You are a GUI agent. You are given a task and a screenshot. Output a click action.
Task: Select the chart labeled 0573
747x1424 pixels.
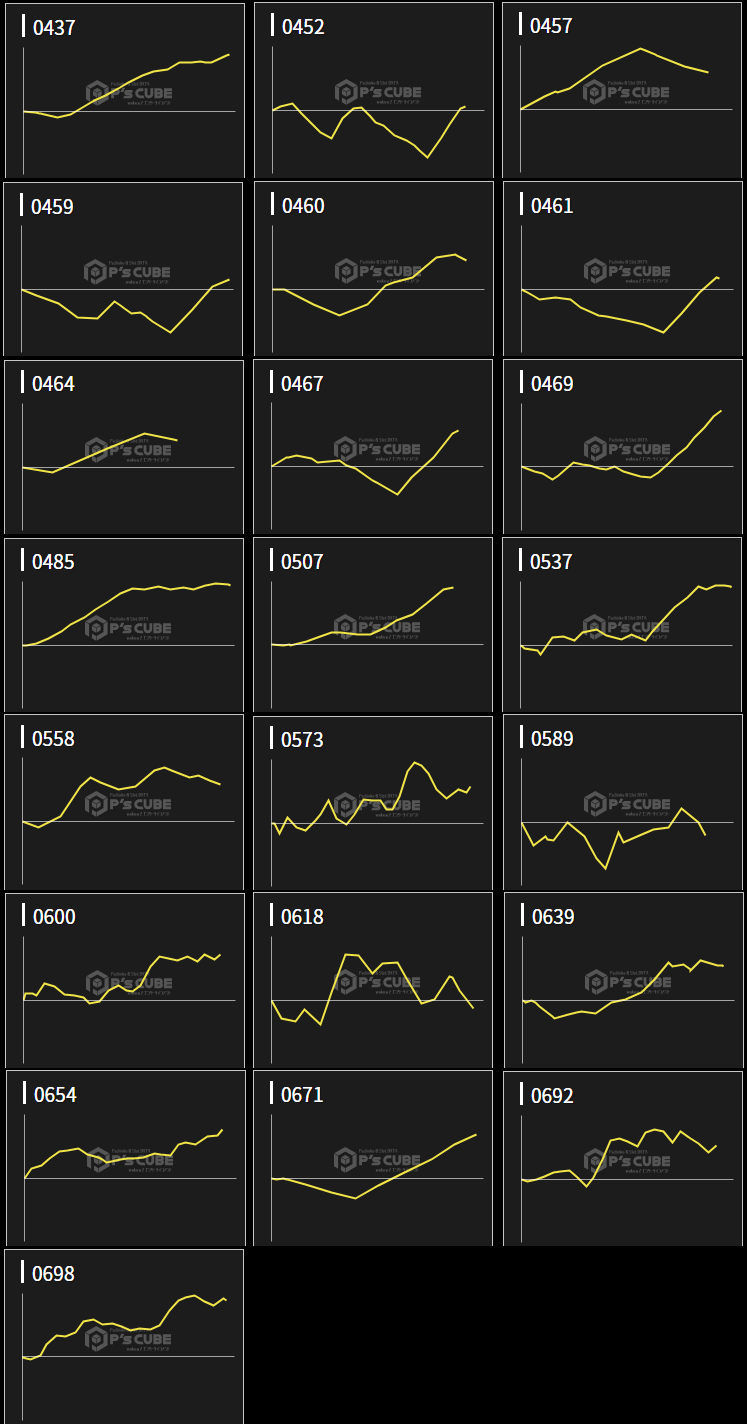point(373,802)
